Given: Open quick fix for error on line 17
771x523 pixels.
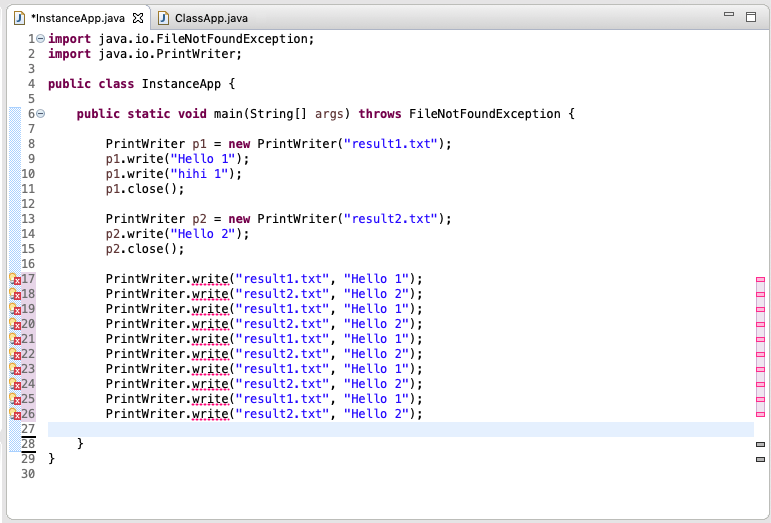Looking at the screenshot, I should tap(15, 279).
